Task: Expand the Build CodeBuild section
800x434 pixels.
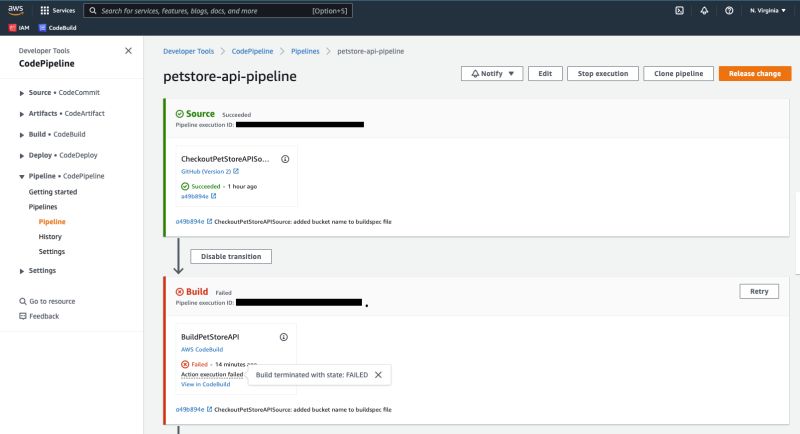Action: 21,135
